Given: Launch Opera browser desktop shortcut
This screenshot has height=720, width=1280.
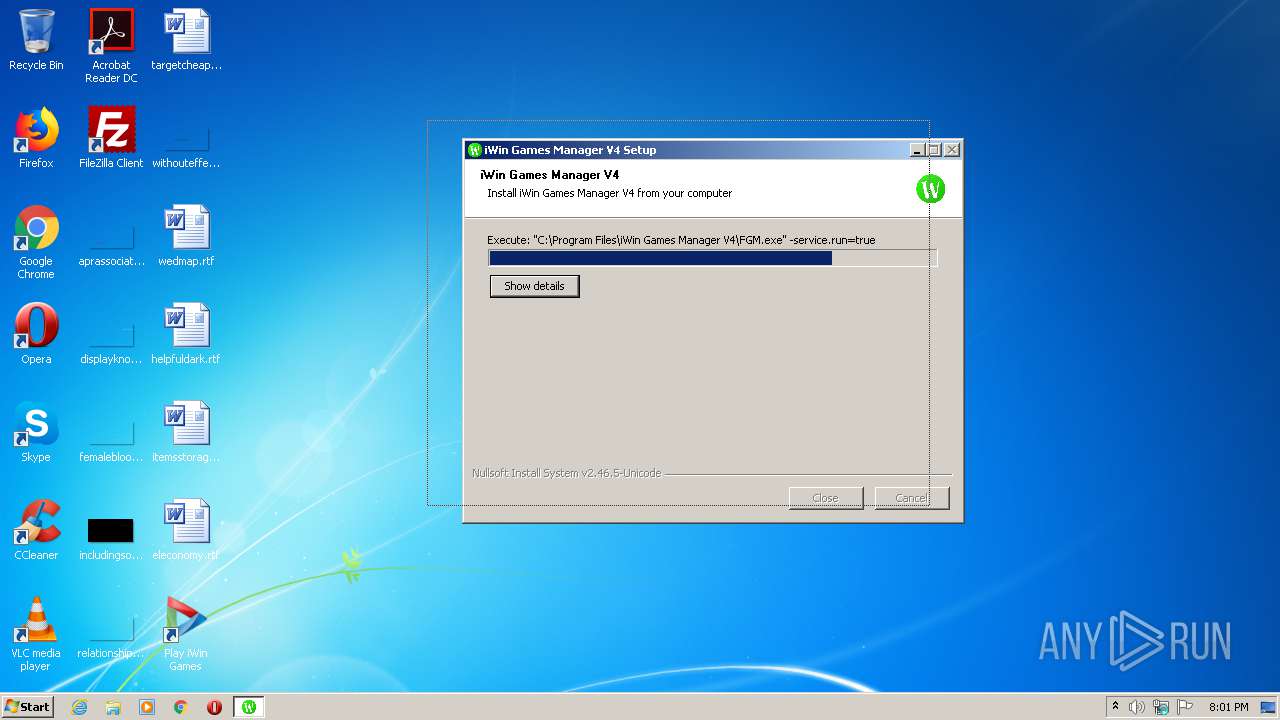Looking at the screenshot, I should click(36, 335).
